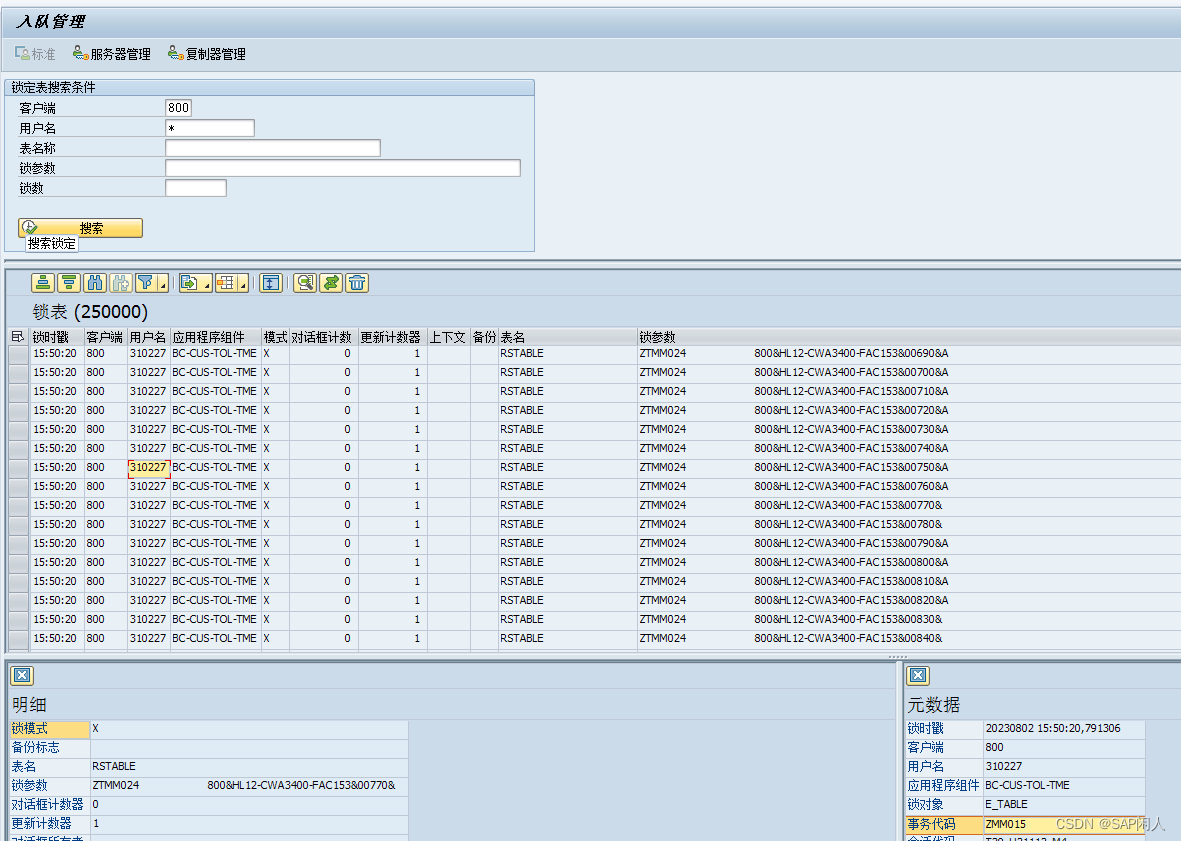Open the export icon's dropdown arrow
Viewport: 1181px width, 841px height.
[x=207, y=283]
